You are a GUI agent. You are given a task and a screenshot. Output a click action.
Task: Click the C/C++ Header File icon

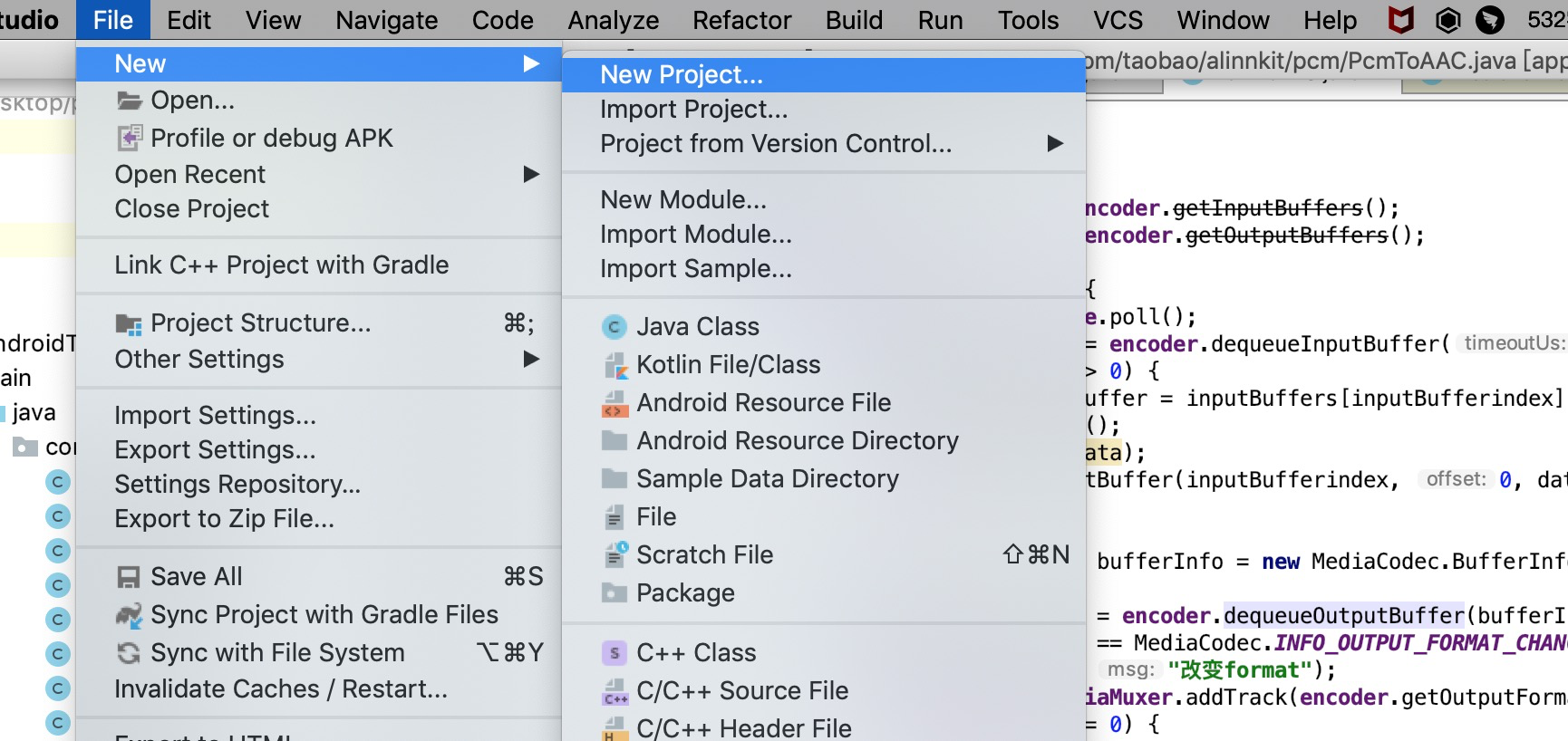pos(615,728)
